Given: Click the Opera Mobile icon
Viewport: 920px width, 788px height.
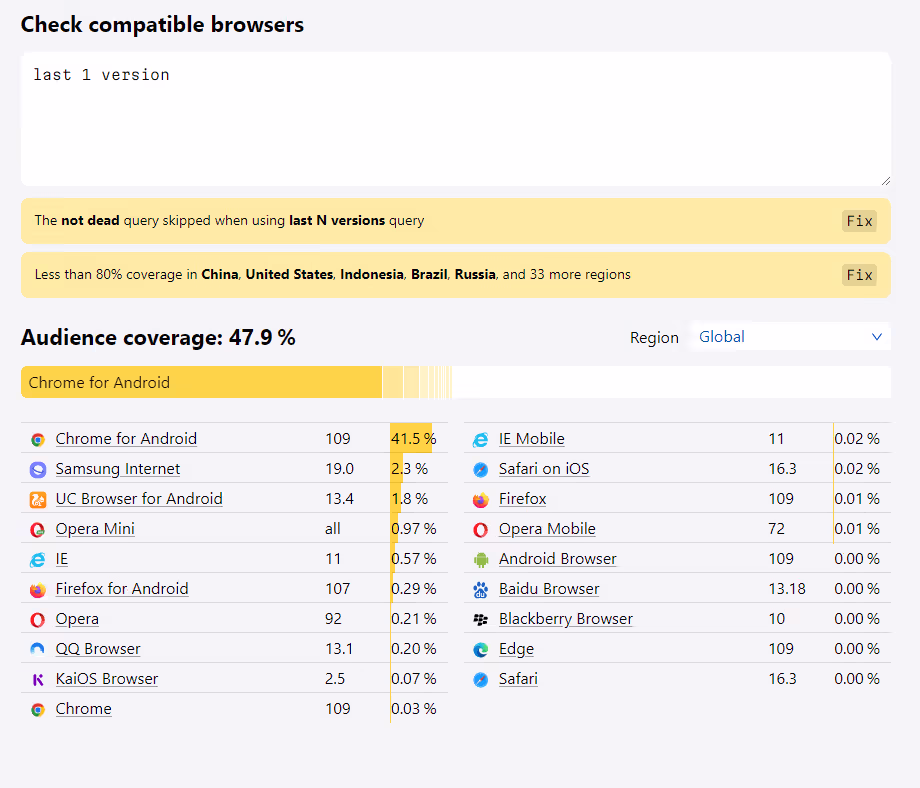Looking at the screenshot, I should coord(481,529).
